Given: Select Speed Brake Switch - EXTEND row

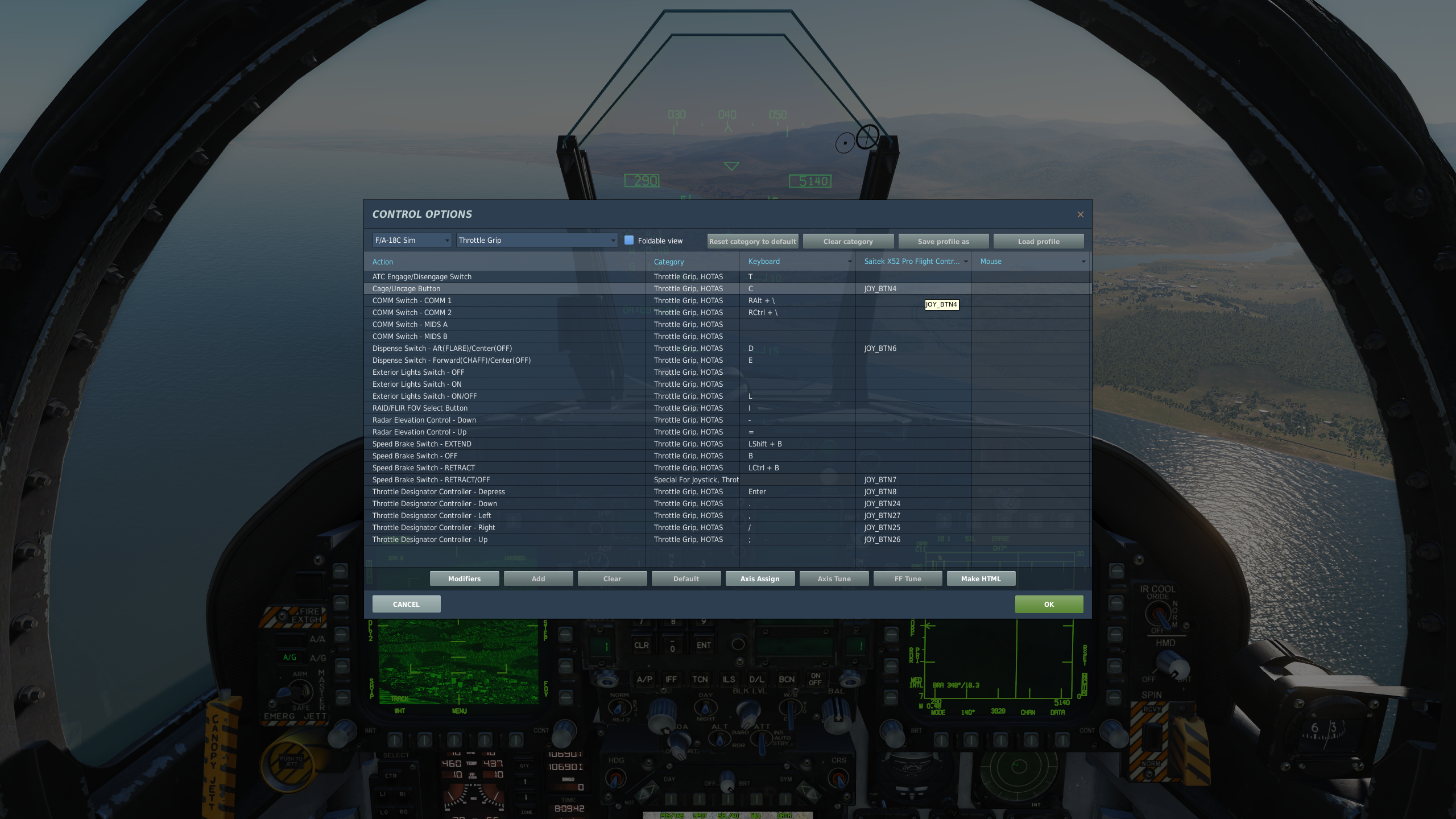Looking at the screenshot, I should pyautogui.click(x=727, y=444).
